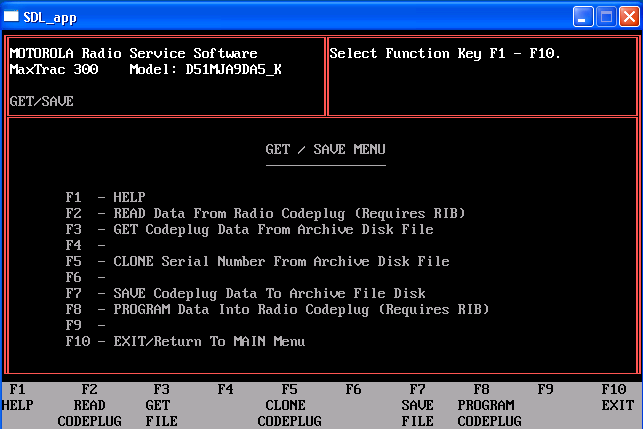Select F7 SAVE FILE in bottom bar
This screenshot has width=643, height=429.
(417, 405)
